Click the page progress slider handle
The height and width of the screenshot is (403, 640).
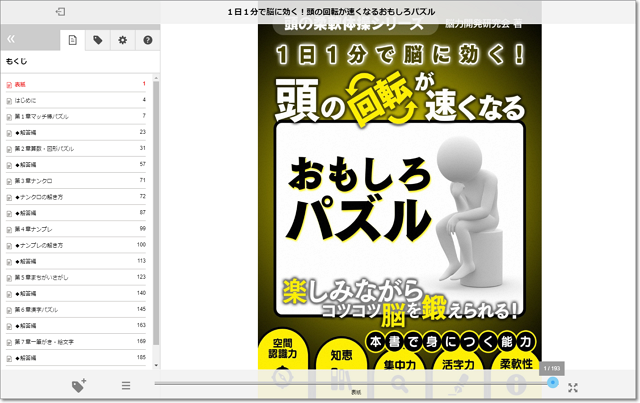(x=552, y=382)
